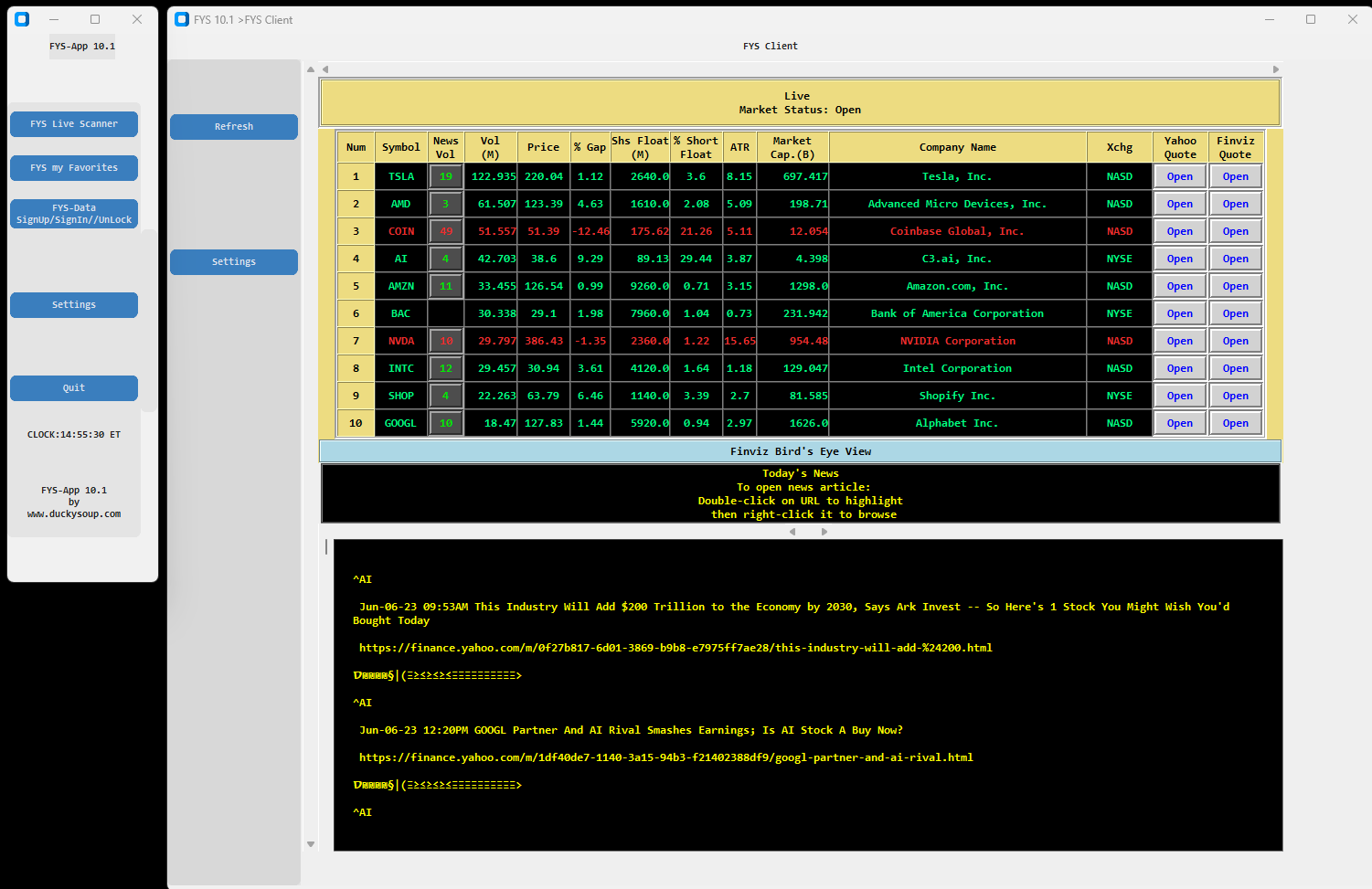
Task: Open Yahoo quote for AMD
Action: click(1179, 205)
